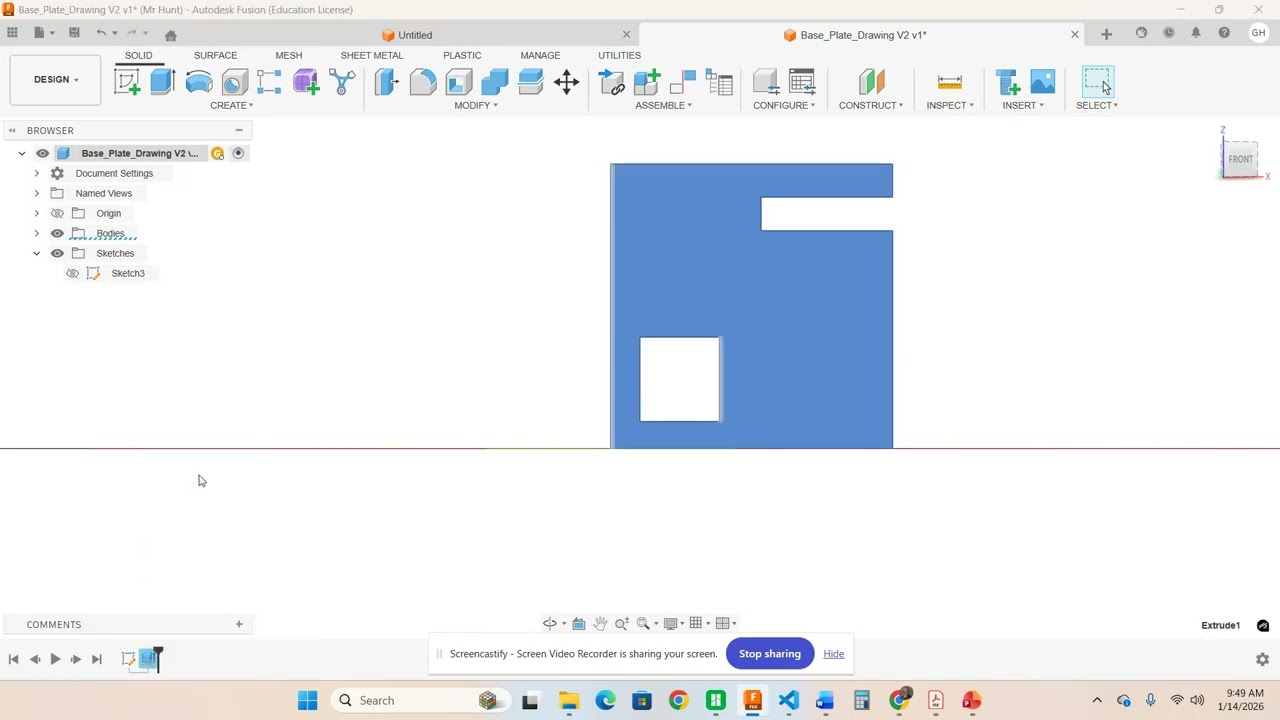
Task: Select the Rectangular Pattern tool
Action: coord(269,82)
